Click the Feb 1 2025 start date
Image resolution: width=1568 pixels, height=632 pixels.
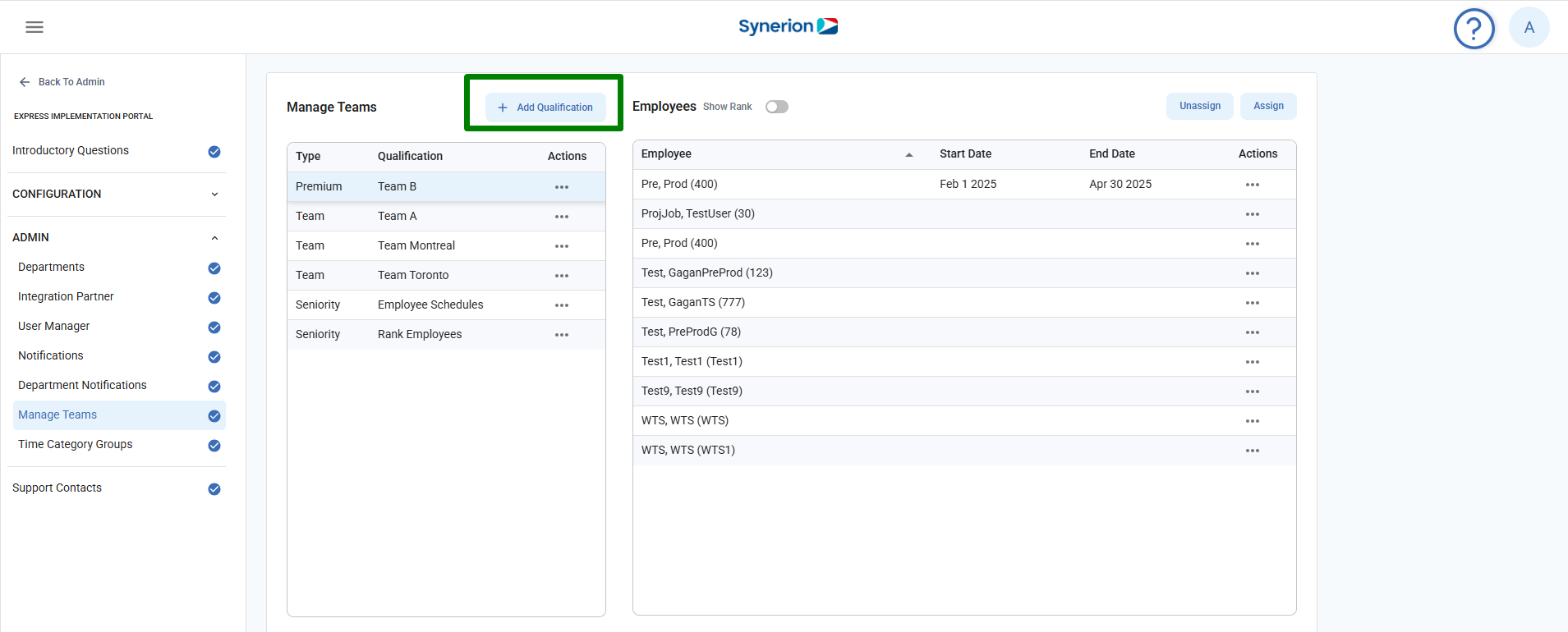968,184
